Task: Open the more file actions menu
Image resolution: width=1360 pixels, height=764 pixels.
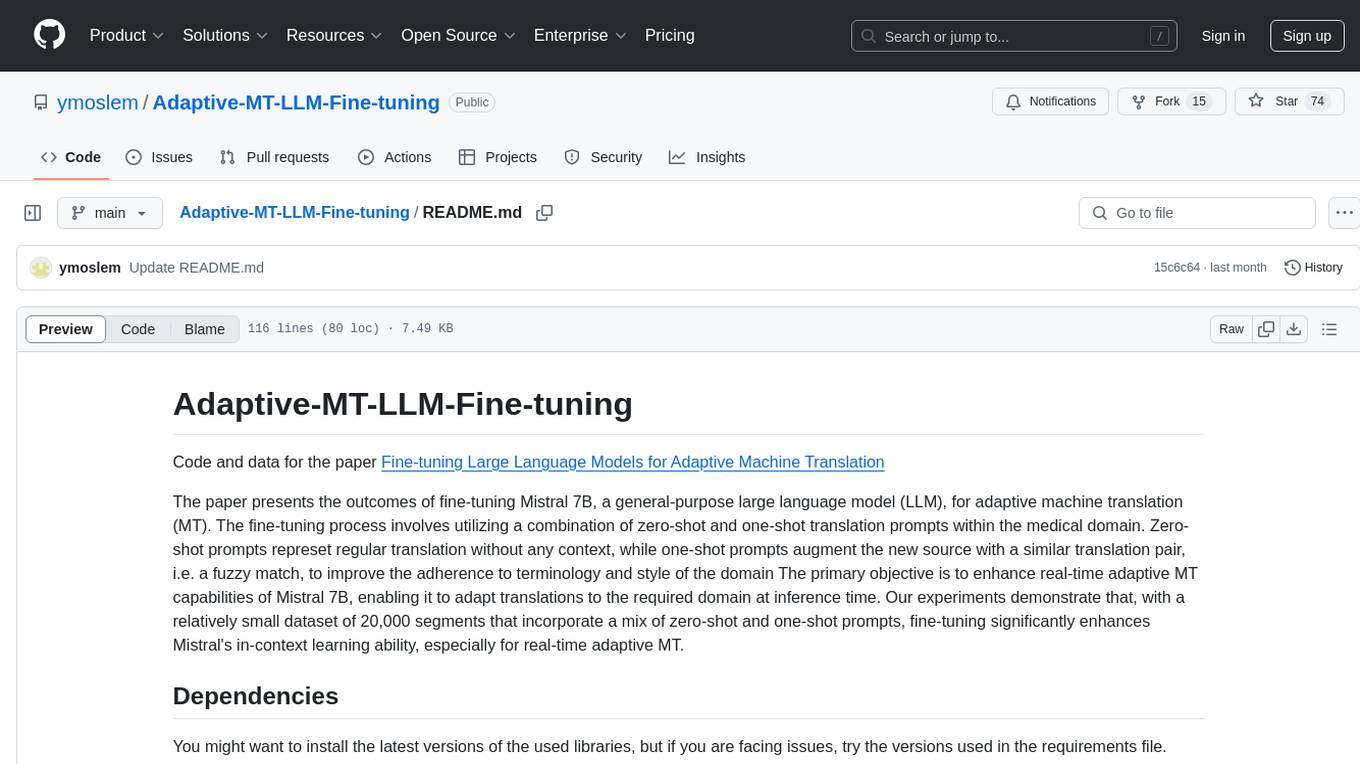Action: [x=1344, y=213]
